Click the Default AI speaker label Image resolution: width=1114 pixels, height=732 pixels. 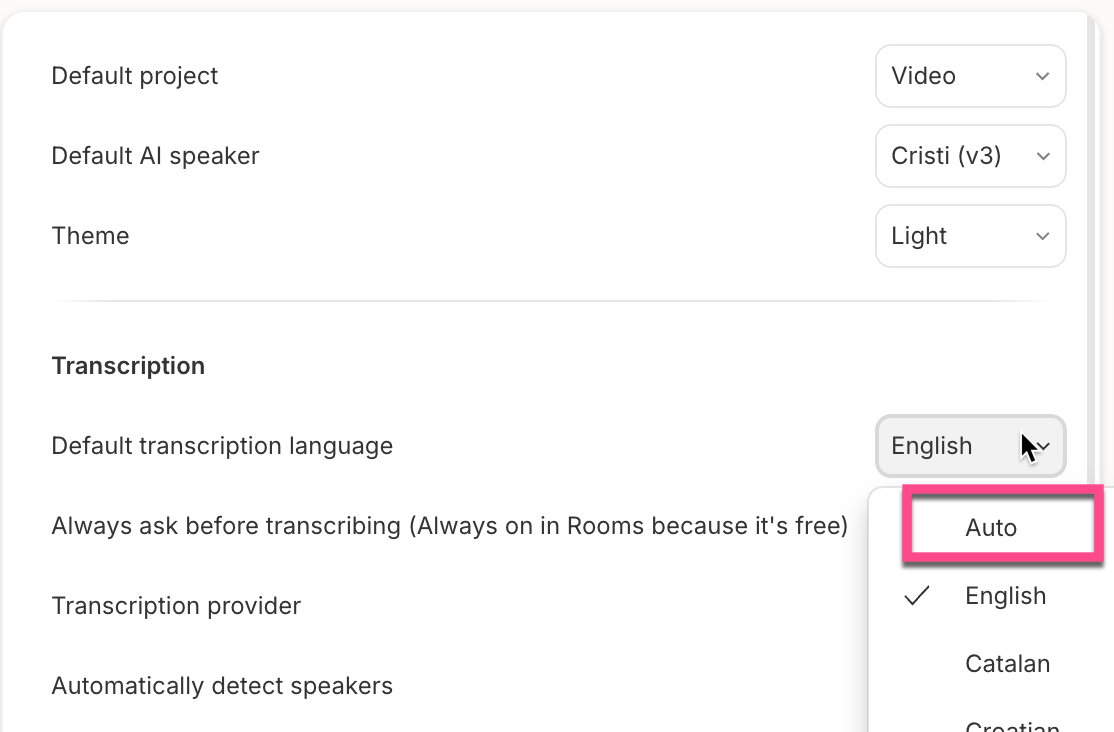tap(155, 156)
